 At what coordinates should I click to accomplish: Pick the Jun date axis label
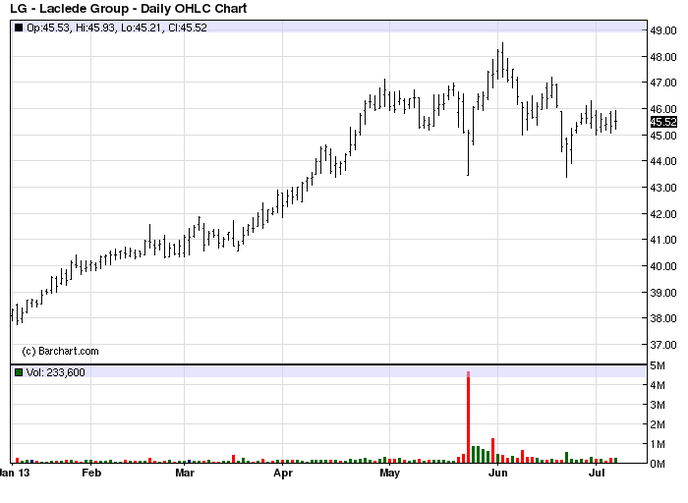point(495,472)
